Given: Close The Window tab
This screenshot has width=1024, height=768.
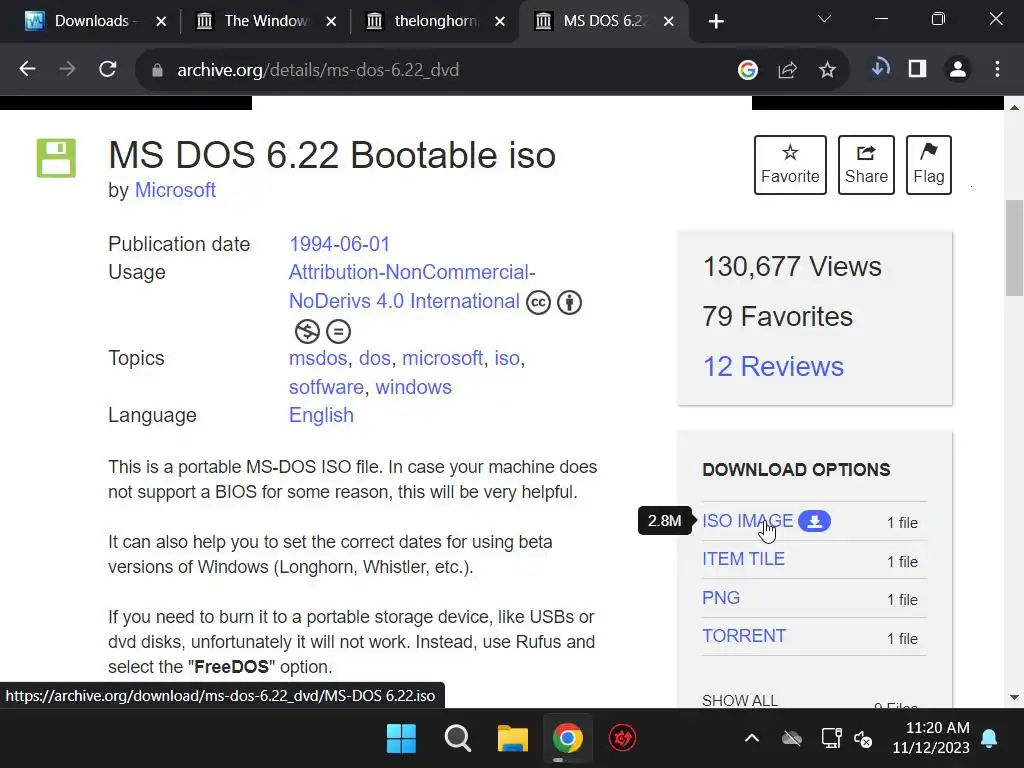Looking at the screenshot, I should tap(331, 22).
